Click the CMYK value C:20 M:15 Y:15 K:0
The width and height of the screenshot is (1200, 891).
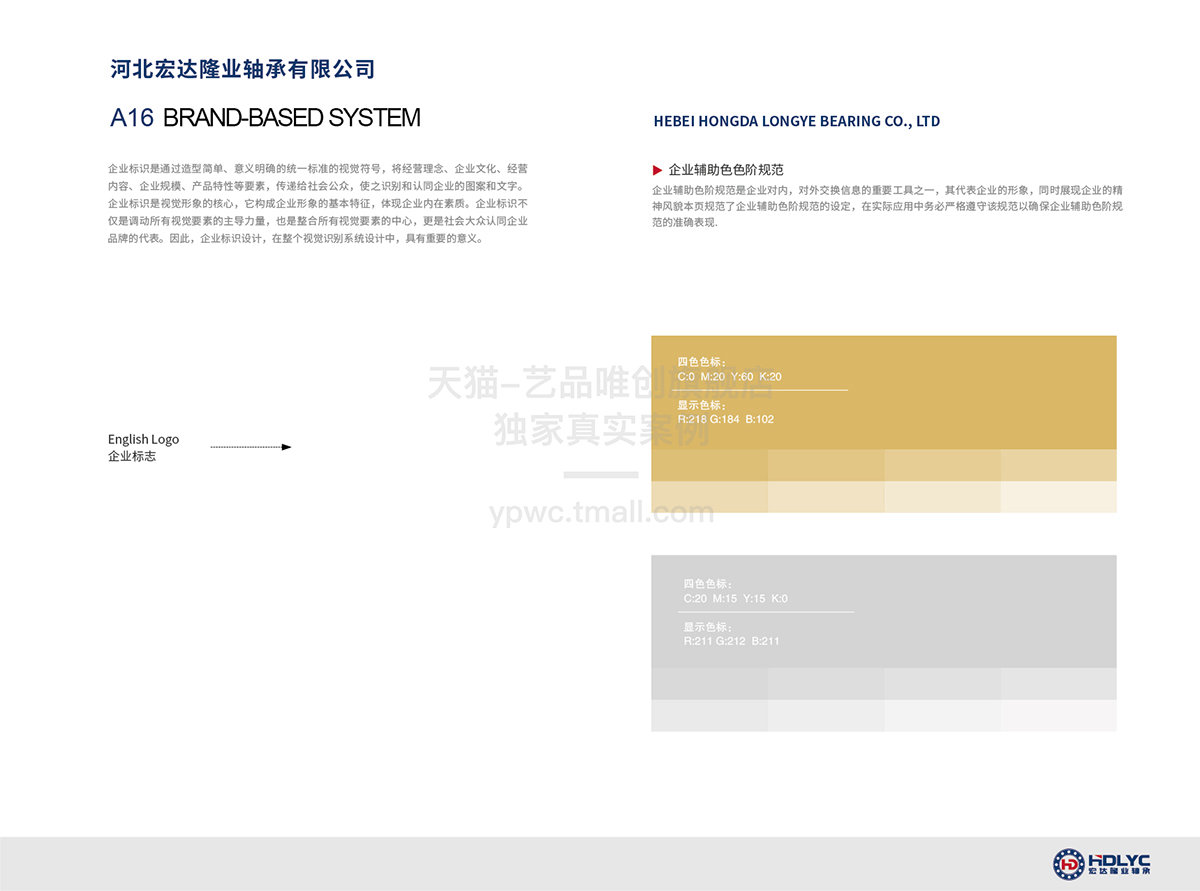(736, 599)
